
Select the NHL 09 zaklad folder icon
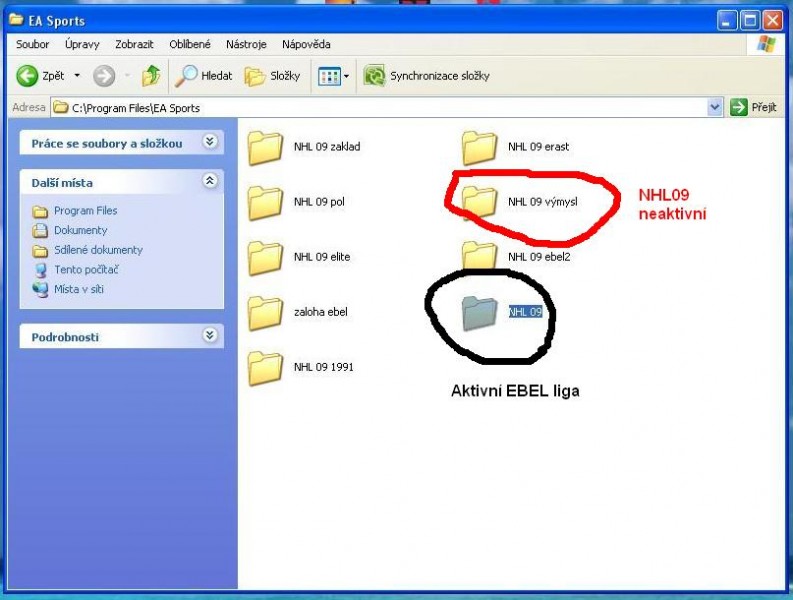tap(265, 148)
